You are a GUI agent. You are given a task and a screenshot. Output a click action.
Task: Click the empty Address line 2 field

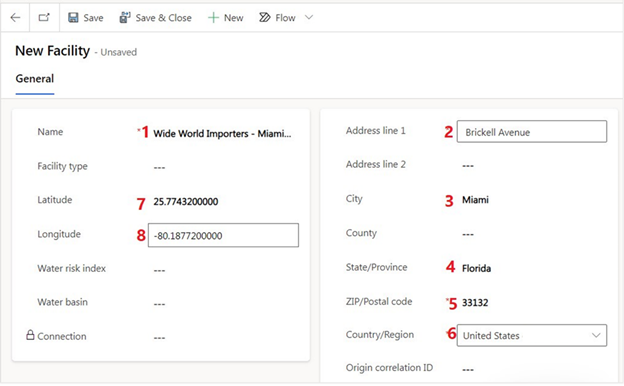click(x=468, y=166)
